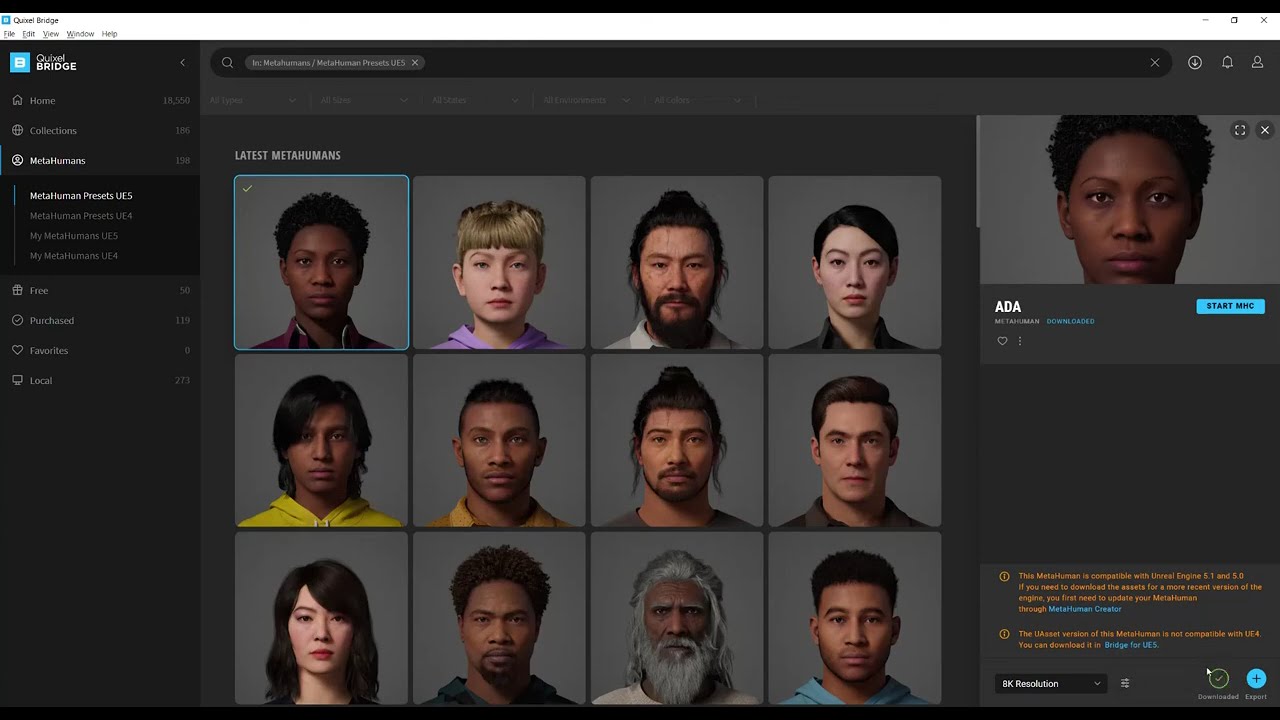
Task: Click the START MHC button
Action: pos(1230,306)
